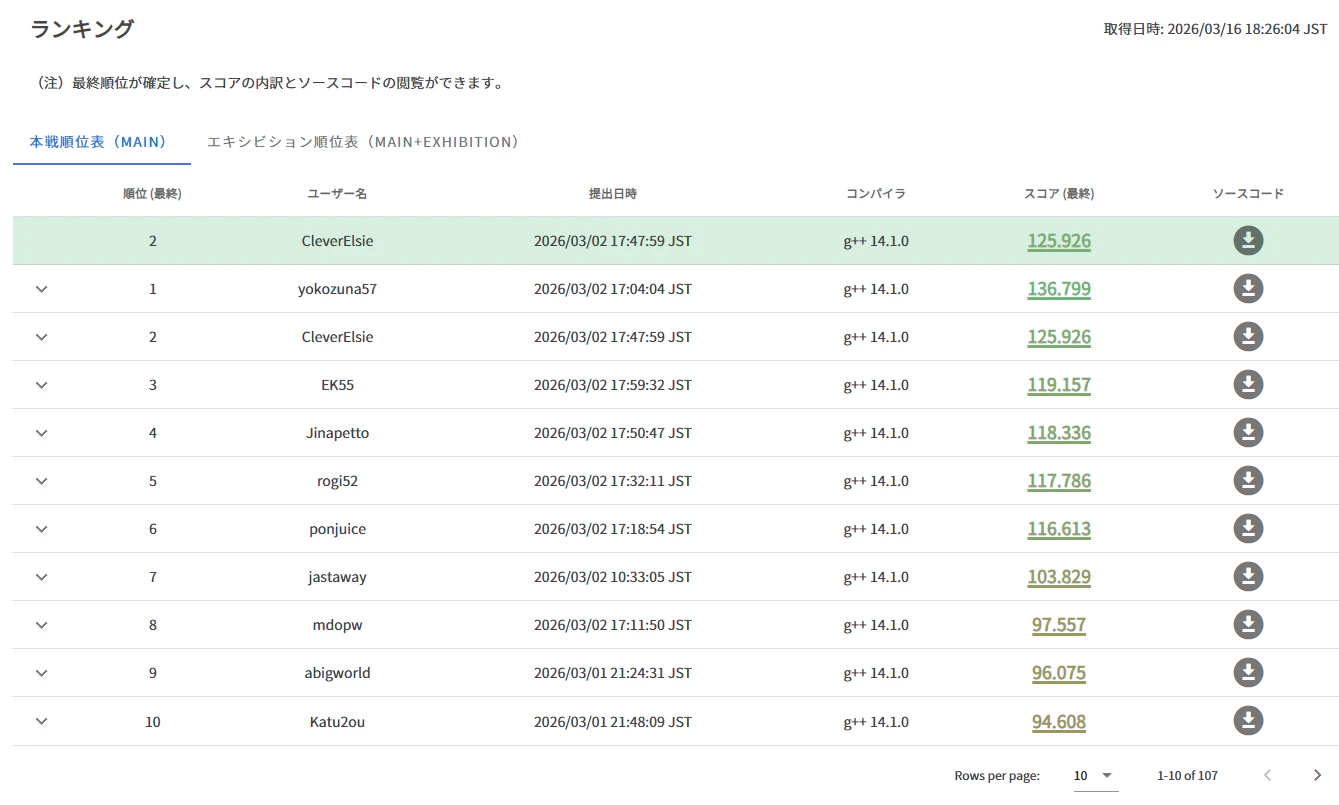
Task: Open the Rows per page dropdown
Action: click(1096, 776)
